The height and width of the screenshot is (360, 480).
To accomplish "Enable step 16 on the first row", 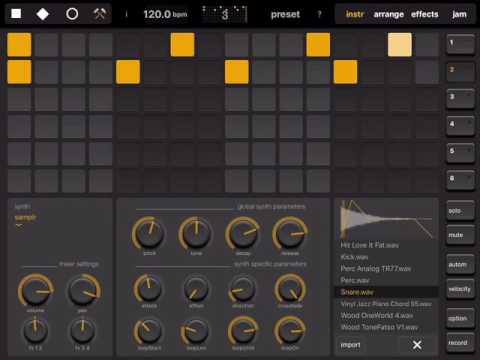I will [x=427, y=44].
